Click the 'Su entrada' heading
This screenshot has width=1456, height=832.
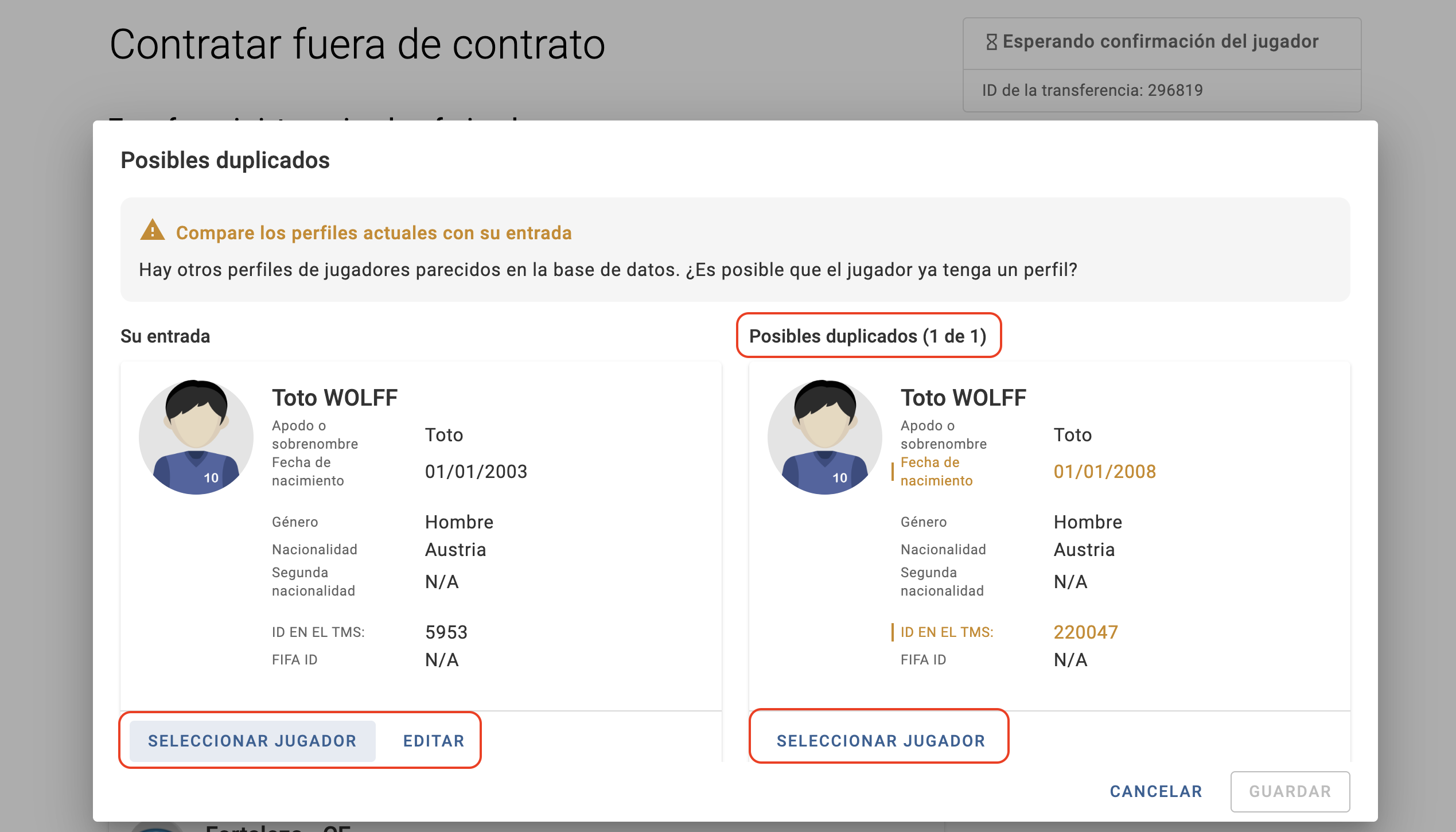[x=165, y=336]
